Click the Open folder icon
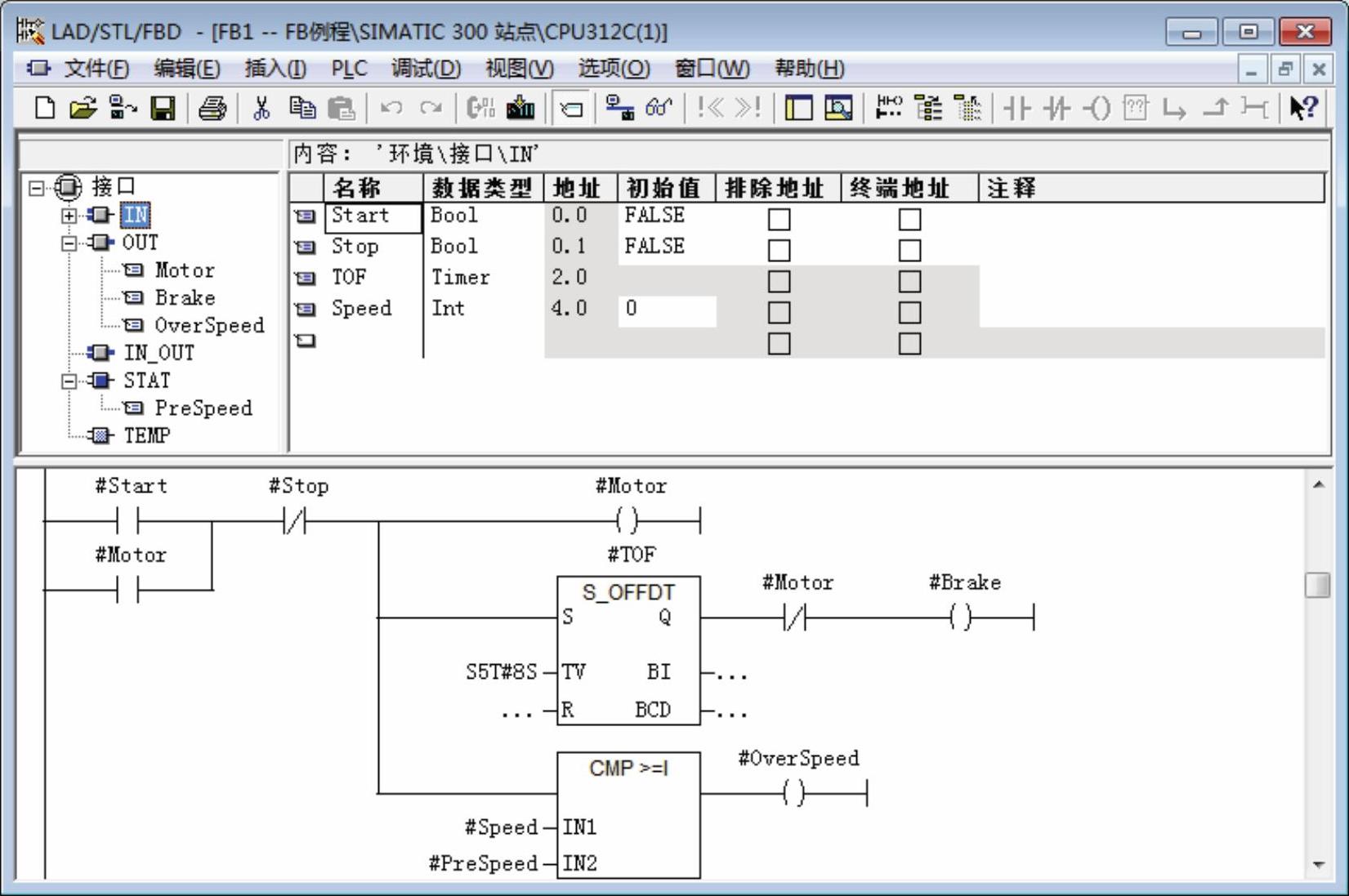 [83, 108]
